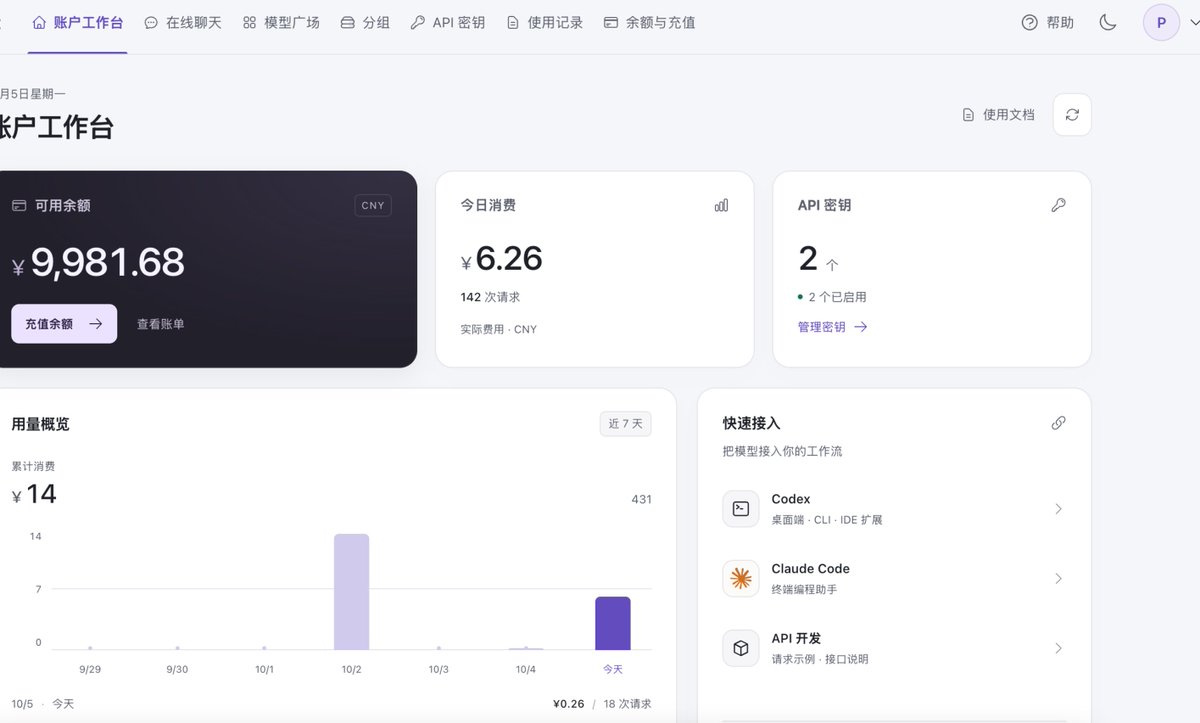Expand the Claude Code row chevron

[1058, 579]
